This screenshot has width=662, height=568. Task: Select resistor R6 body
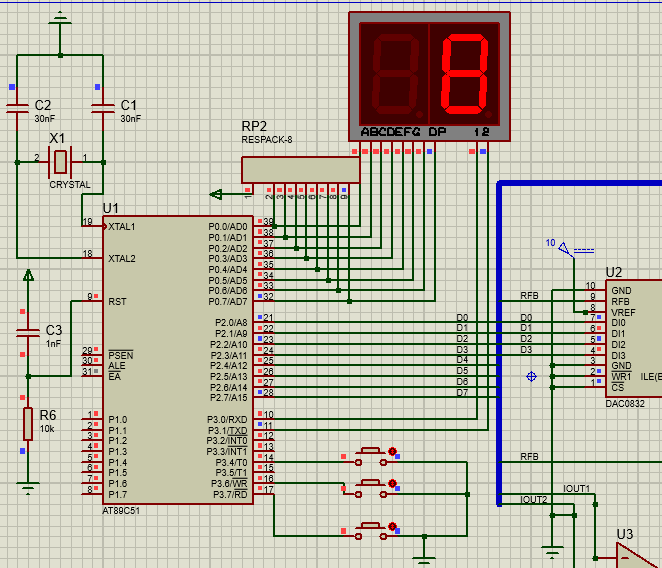click(x=28, y=424)
